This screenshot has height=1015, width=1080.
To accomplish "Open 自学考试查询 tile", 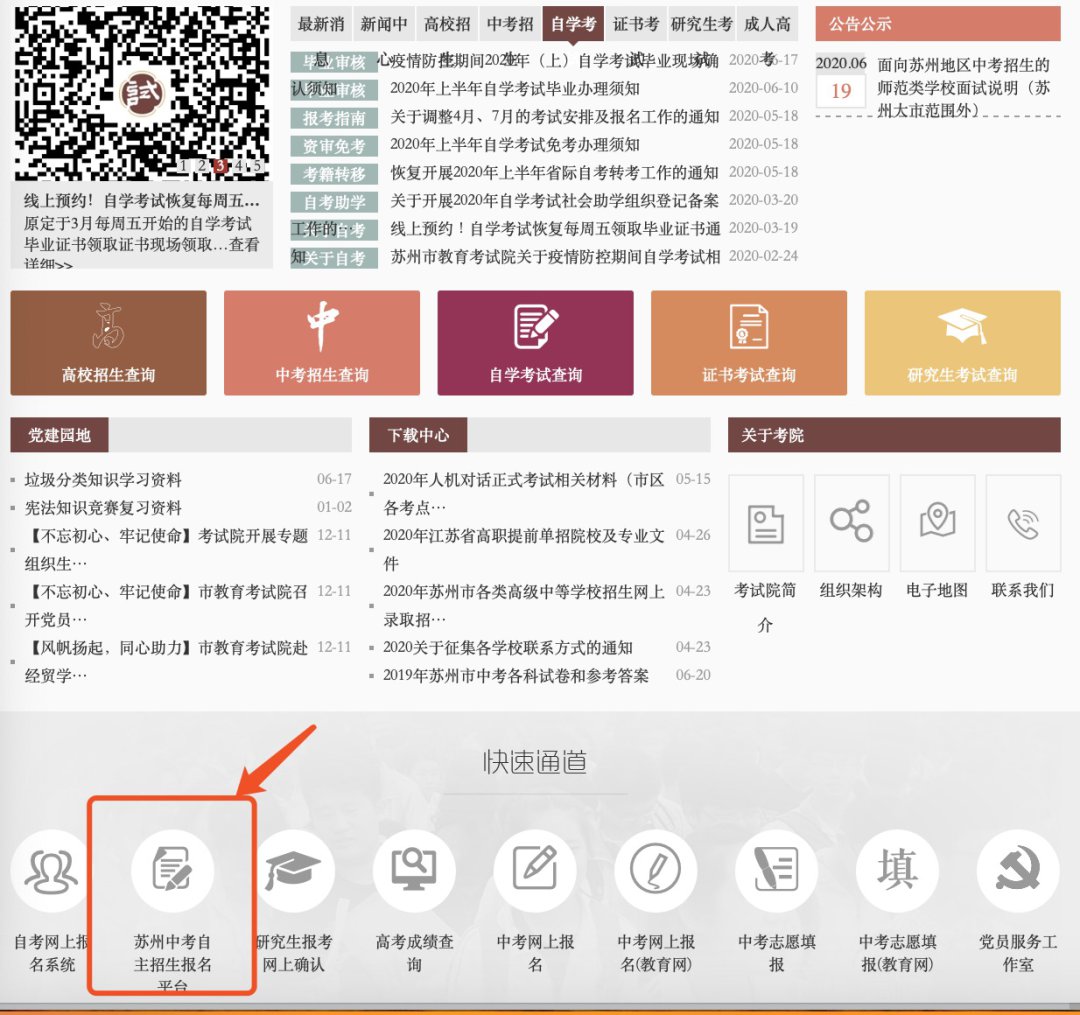I will pos(535,343).
